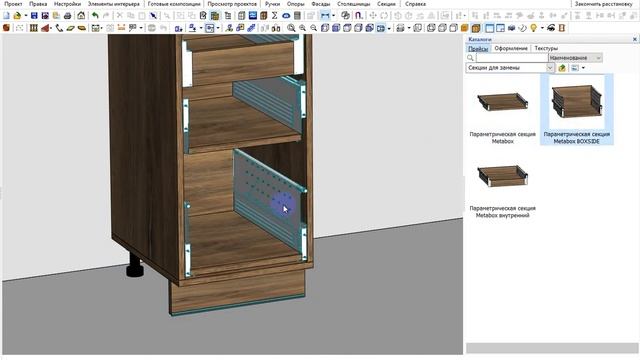Click the light bulb lighting icon
Image resolution: width=640 pixels, height=360 pixels.
point(533,28)
